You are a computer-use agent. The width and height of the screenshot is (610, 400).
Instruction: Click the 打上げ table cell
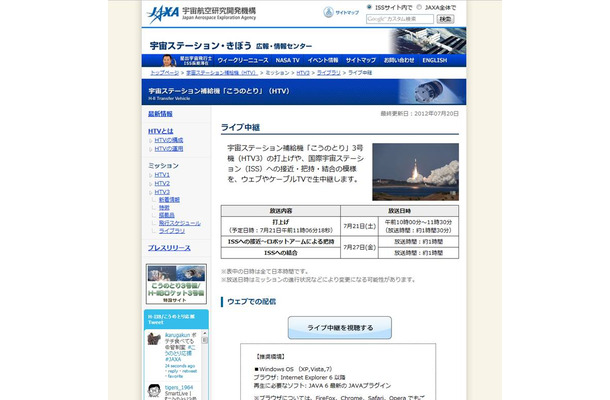click(x=280, y=226)
